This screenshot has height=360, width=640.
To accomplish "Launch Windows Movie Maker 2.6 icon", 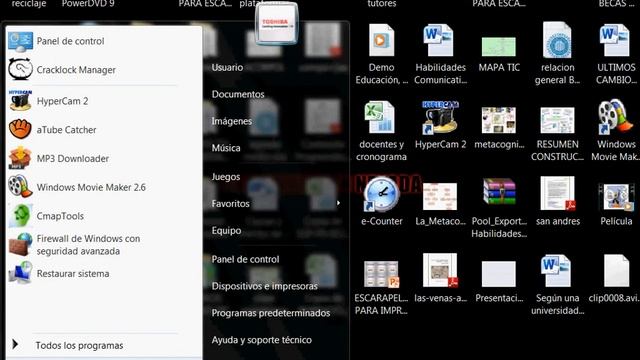I will tap(20, 187).
